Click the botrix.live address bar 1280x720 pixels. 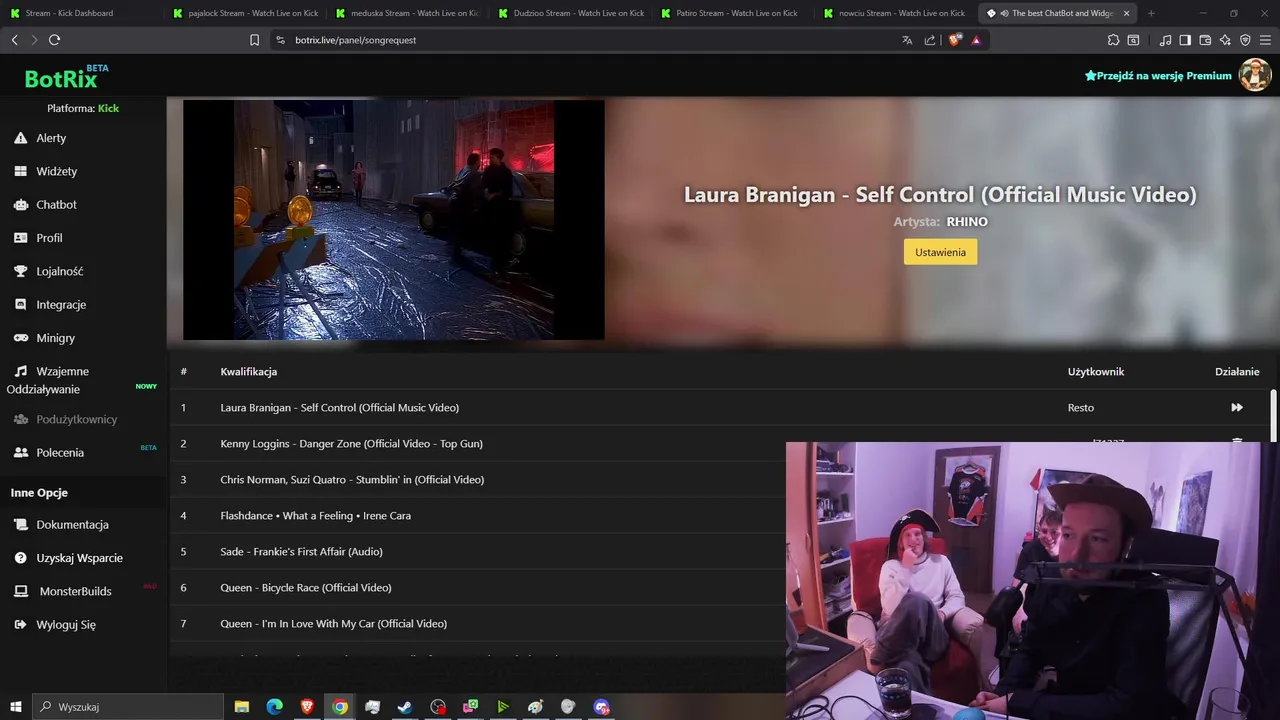pos(590,40)
